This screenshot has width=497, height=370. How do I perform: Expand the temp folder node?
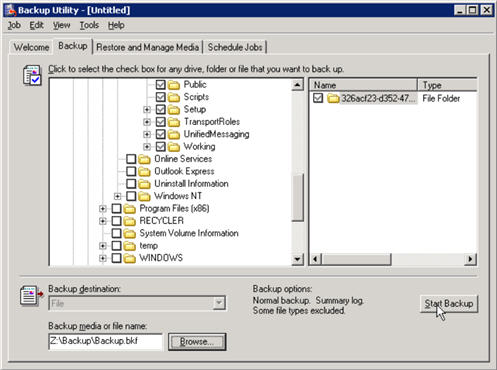(x=103, y=246)
